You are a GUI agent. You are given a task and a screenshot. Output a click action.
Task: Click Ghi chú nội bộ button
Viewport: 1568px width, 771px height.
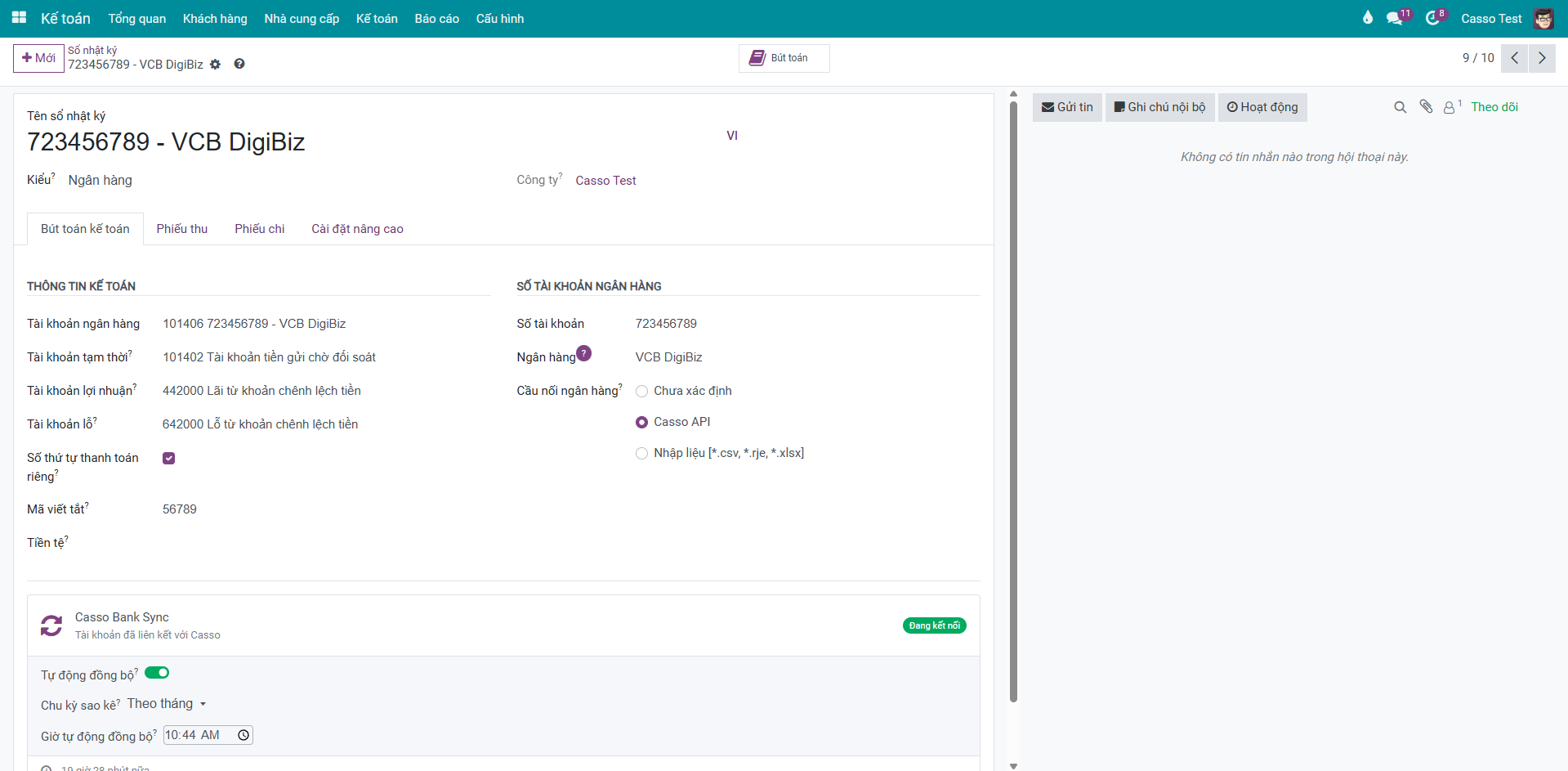1160,107
